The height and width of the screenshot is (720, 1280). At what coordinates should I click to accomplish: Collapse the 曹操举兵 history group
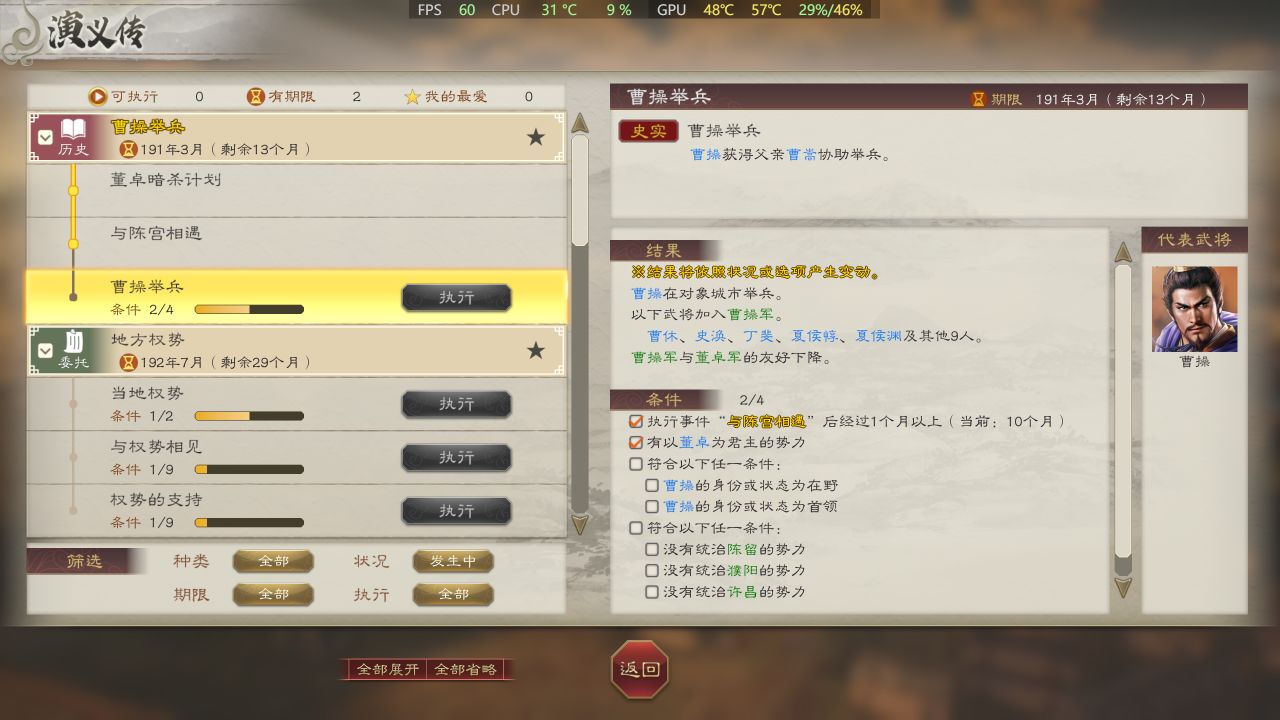click(x=45, y=138)
